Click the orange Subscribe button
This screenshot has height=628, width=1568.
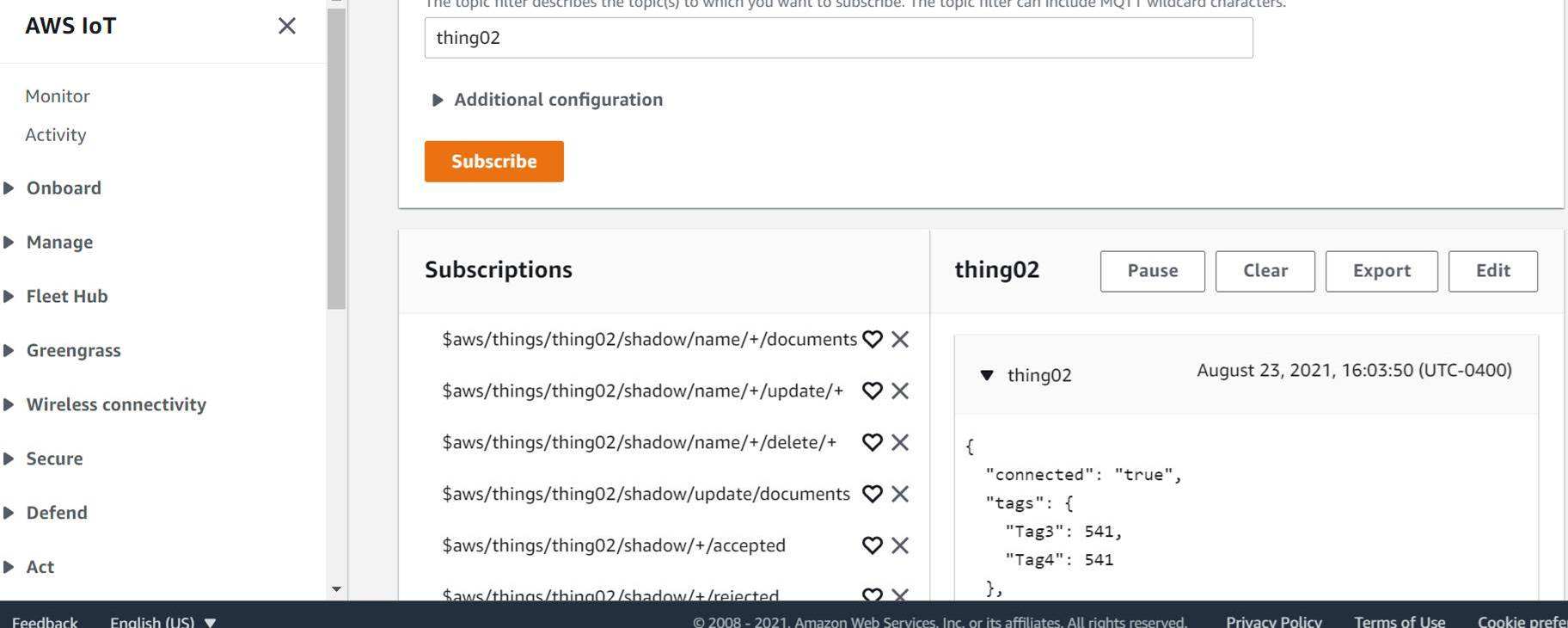[x=494, y=161]
